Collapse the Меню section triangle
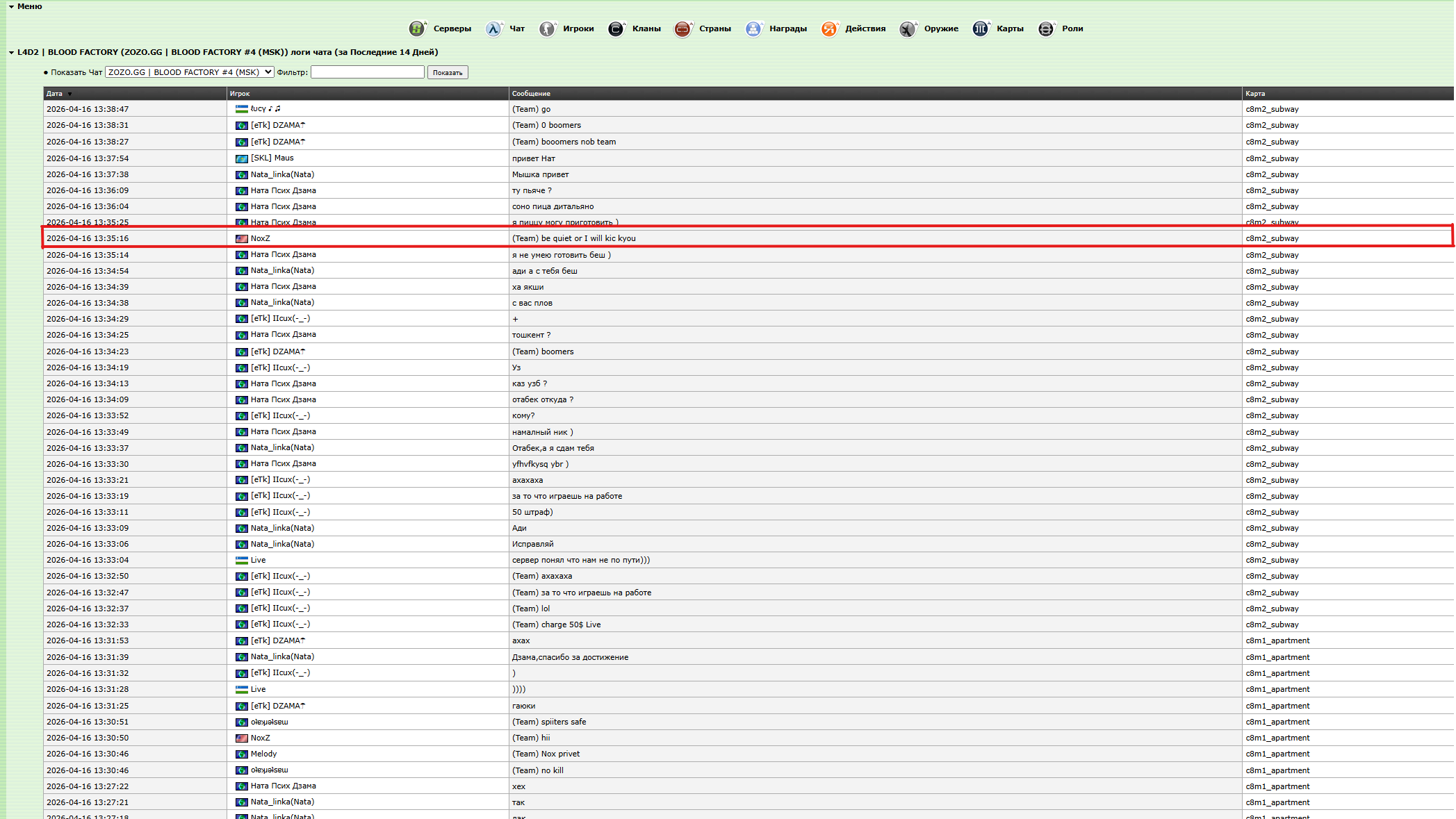The image size is (1456, 819). (x=11, y=7)
